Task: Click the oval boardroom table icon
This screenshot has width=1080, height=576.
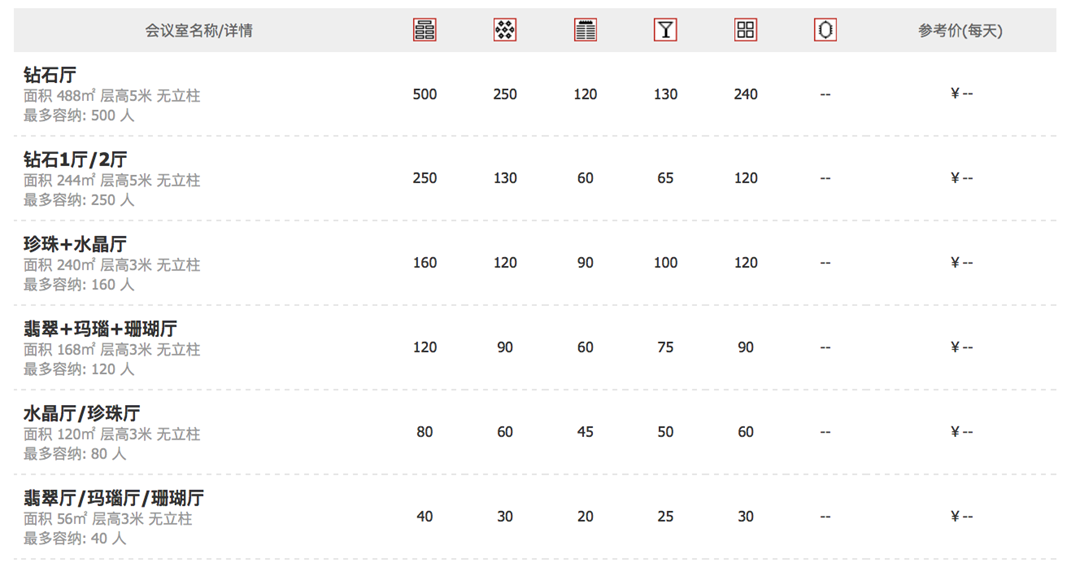Action: (825, 30)
